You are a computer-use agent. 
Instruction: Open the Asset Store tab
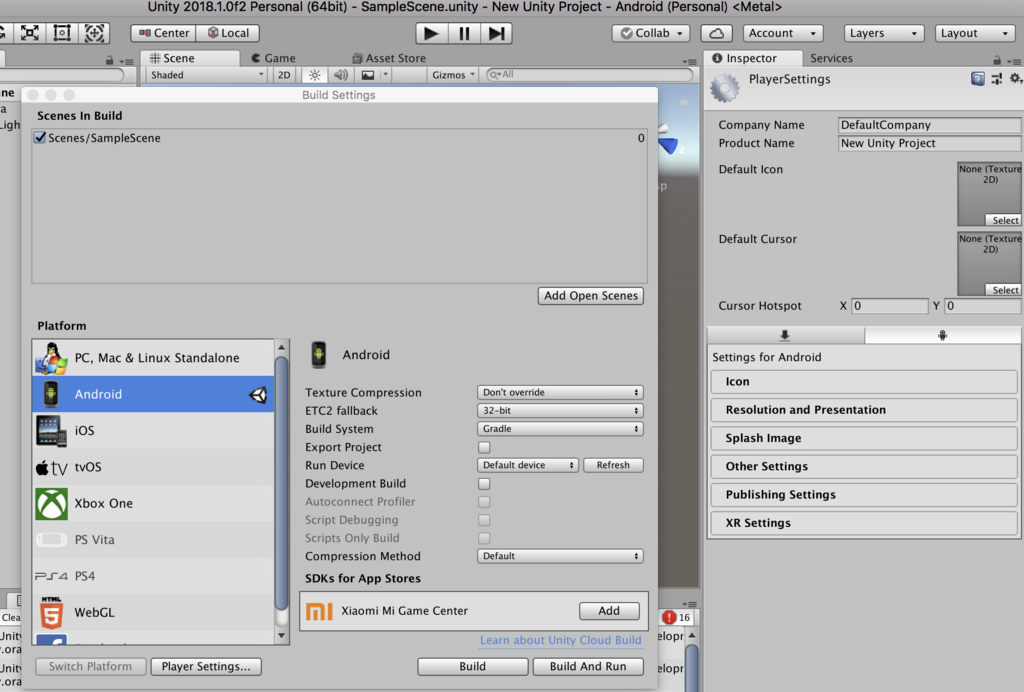coord(389,58)
